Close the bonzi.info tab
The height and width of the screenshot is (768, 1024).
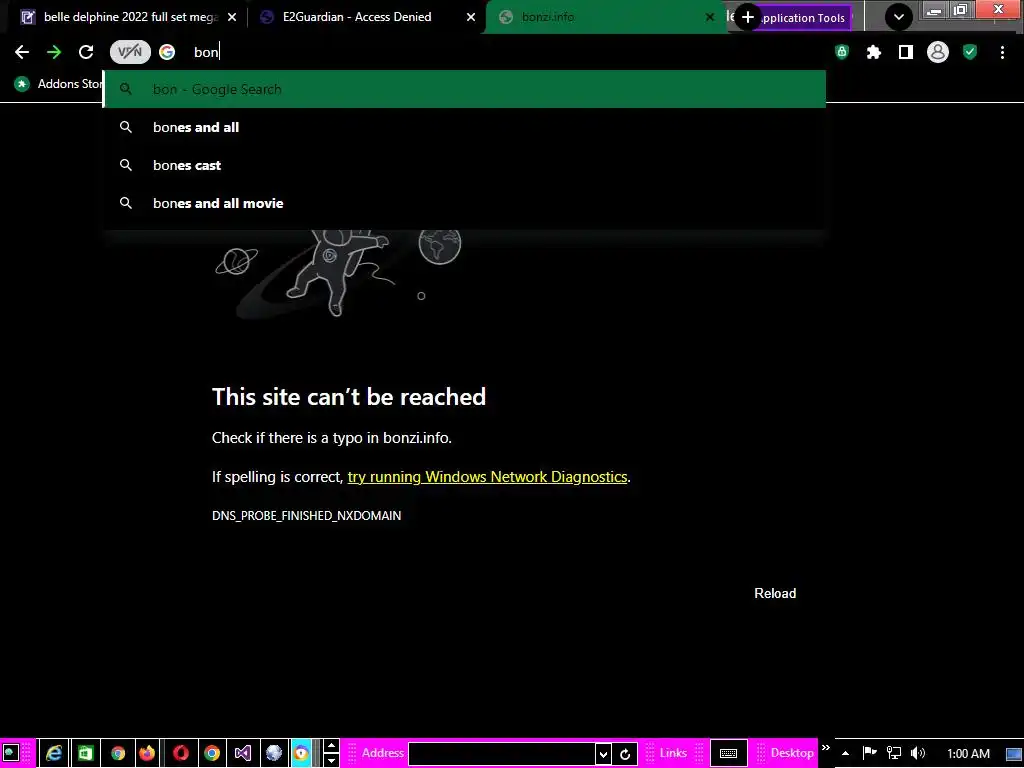pos(711,18)
